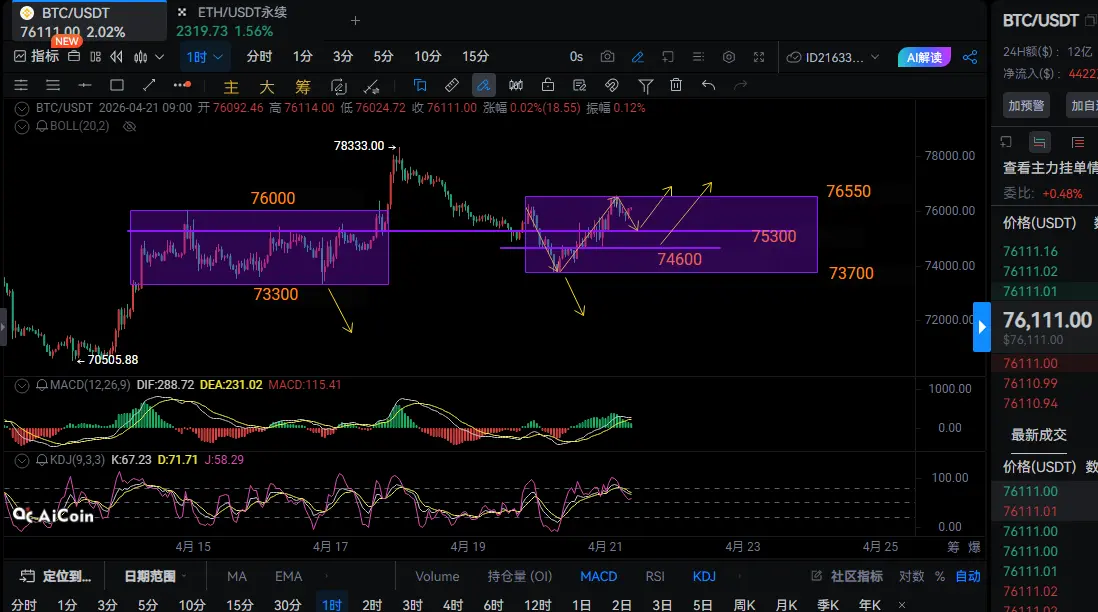Viewport: 1098px width, 612px height.
Task: Click the 定位到 locate button
Action: coord(56,576)
